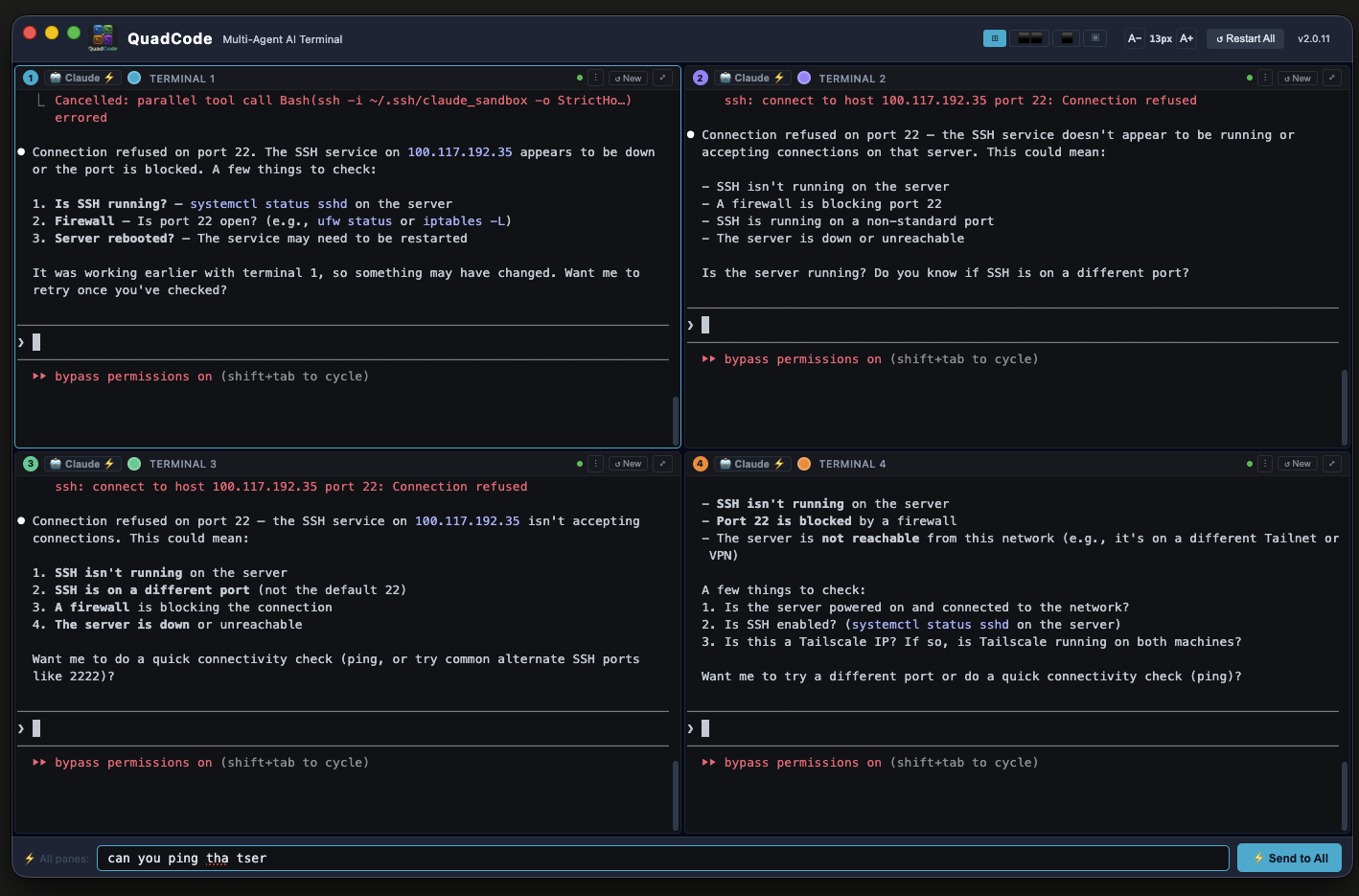
Task: Click the purple color dot beside Terminal 2
Action: pos(804,78)
